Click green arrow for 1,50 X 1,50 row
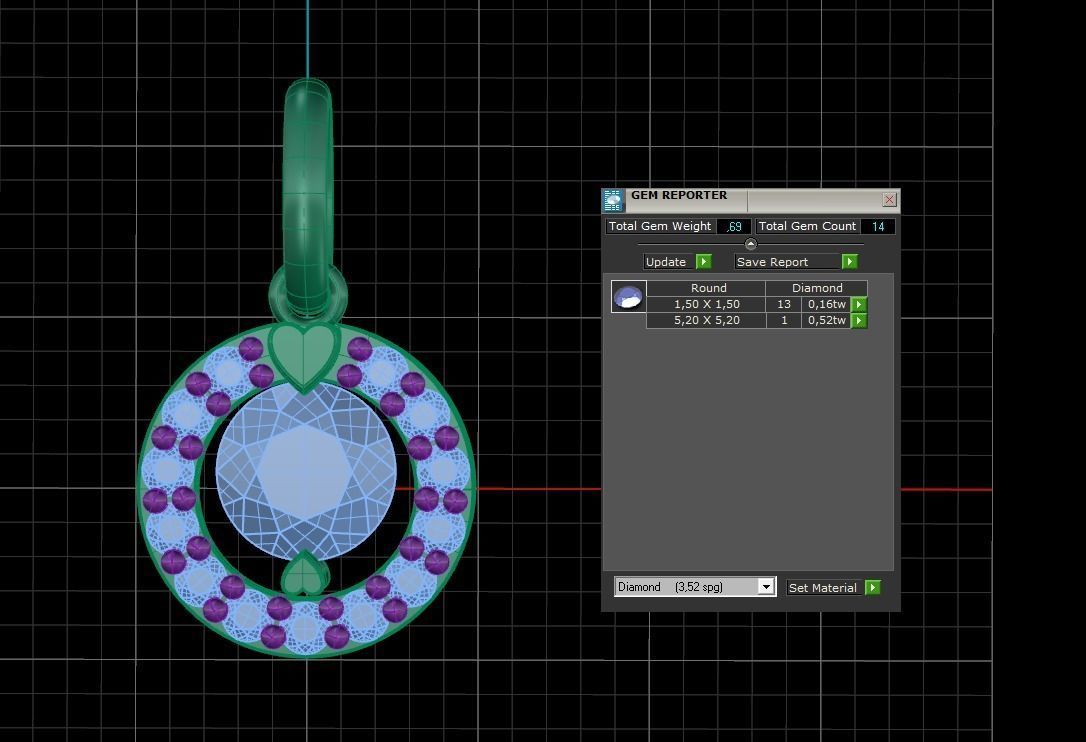This screenshot has width=1086, height=742. coord(859,304)
